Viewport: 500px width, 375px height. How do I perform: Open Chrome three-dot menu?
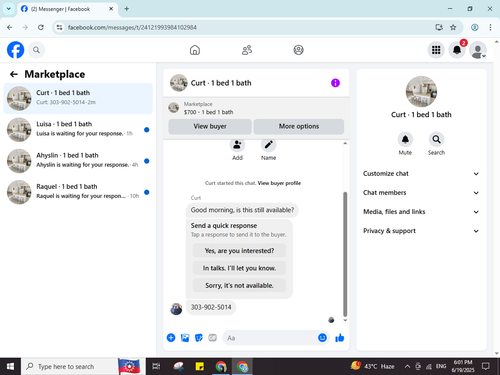tap(490, 27)
